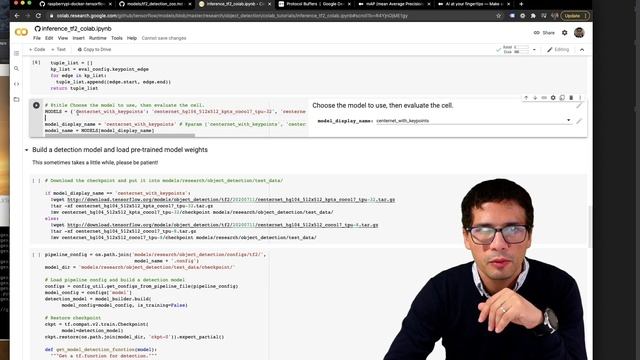Close the Protocol Buffers browser tab

(349, 4)
